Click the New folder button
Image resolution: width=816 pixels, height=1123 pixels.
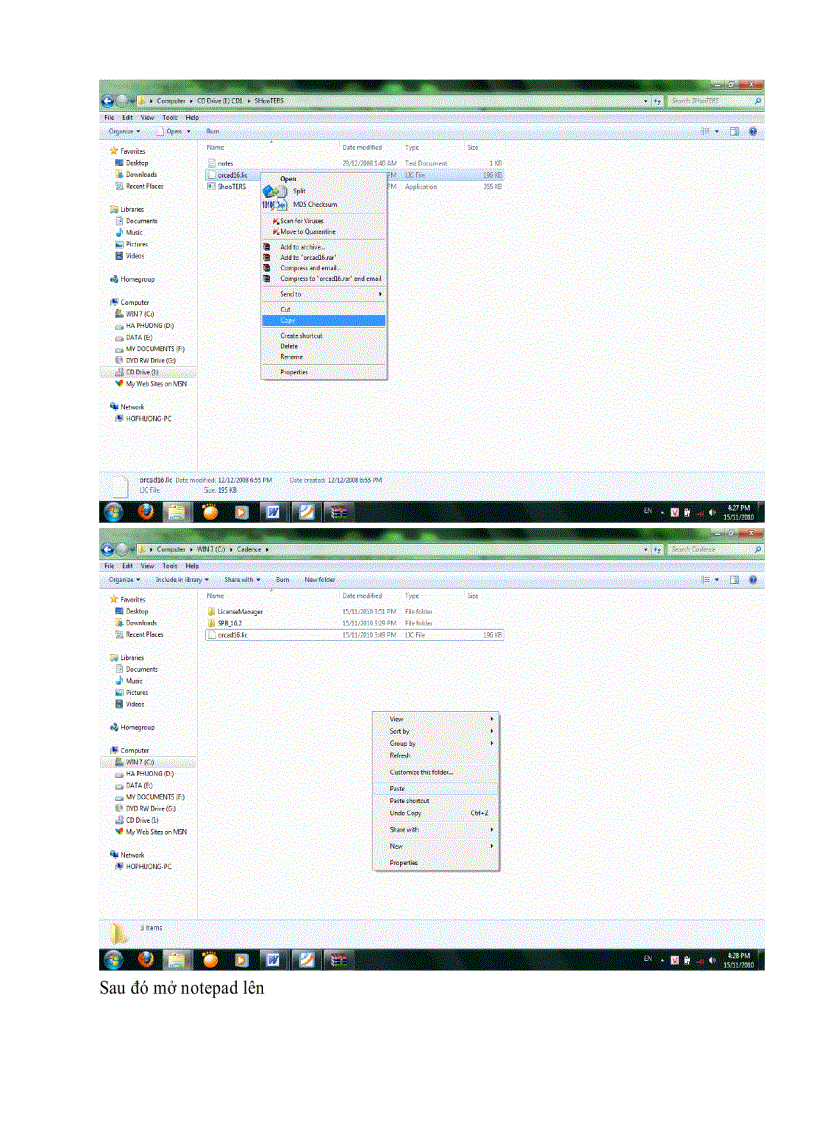(318, 579)
